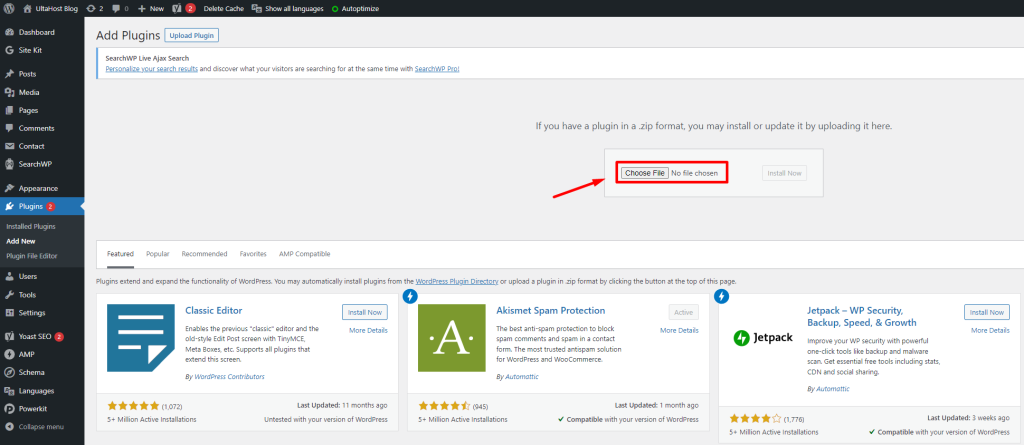Expand the Appearance sidebar menu
The height and width of the screenshot is (445, 1024).
[38, 188]
